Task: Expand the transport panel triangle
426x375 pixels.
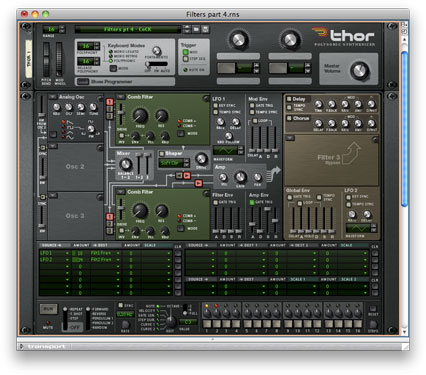Action: click(22, 346)
